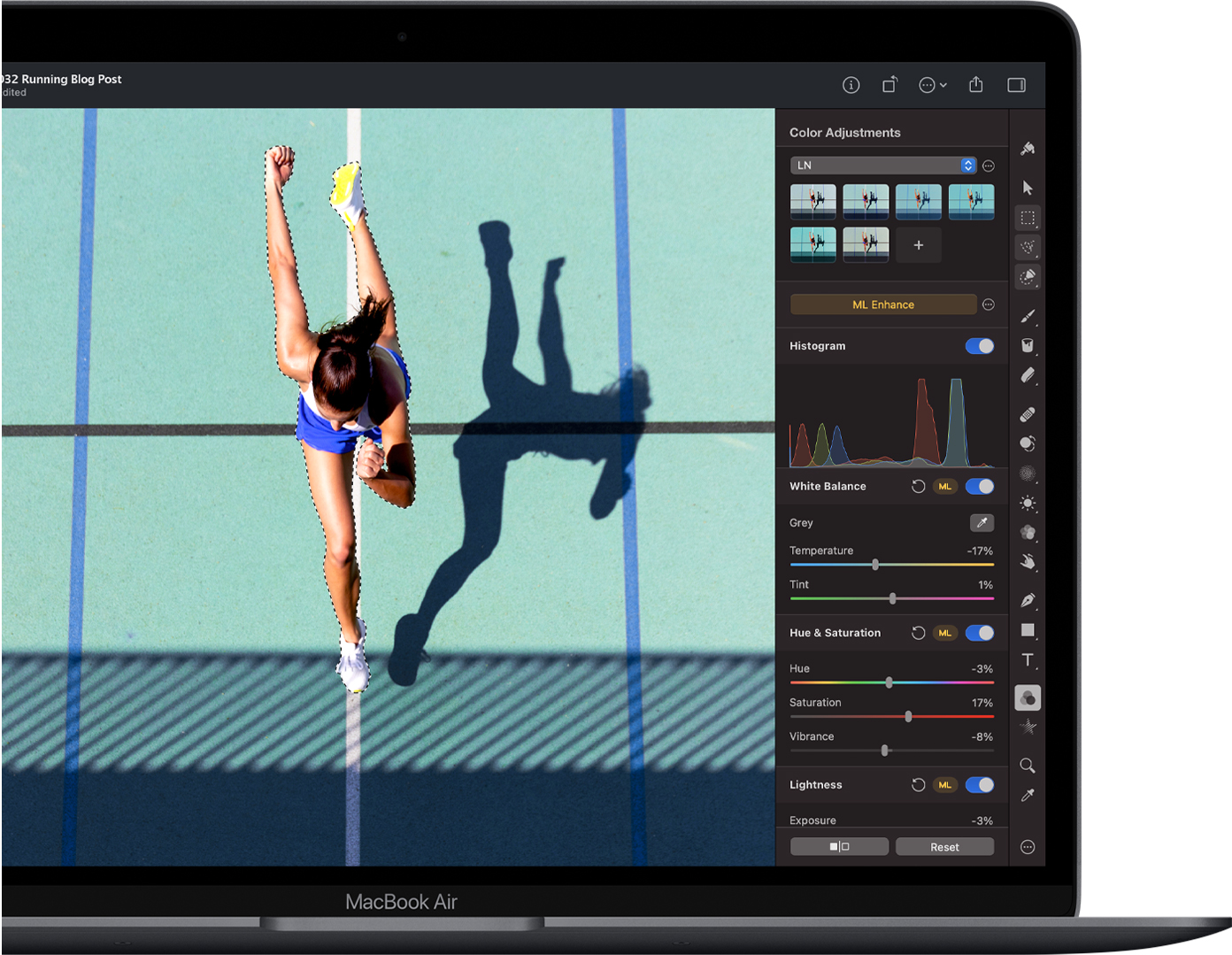This screenshot has height=955, width=1232.
Task: Activate the Zoom magnifier tool
Action: tap(1028, 766)
